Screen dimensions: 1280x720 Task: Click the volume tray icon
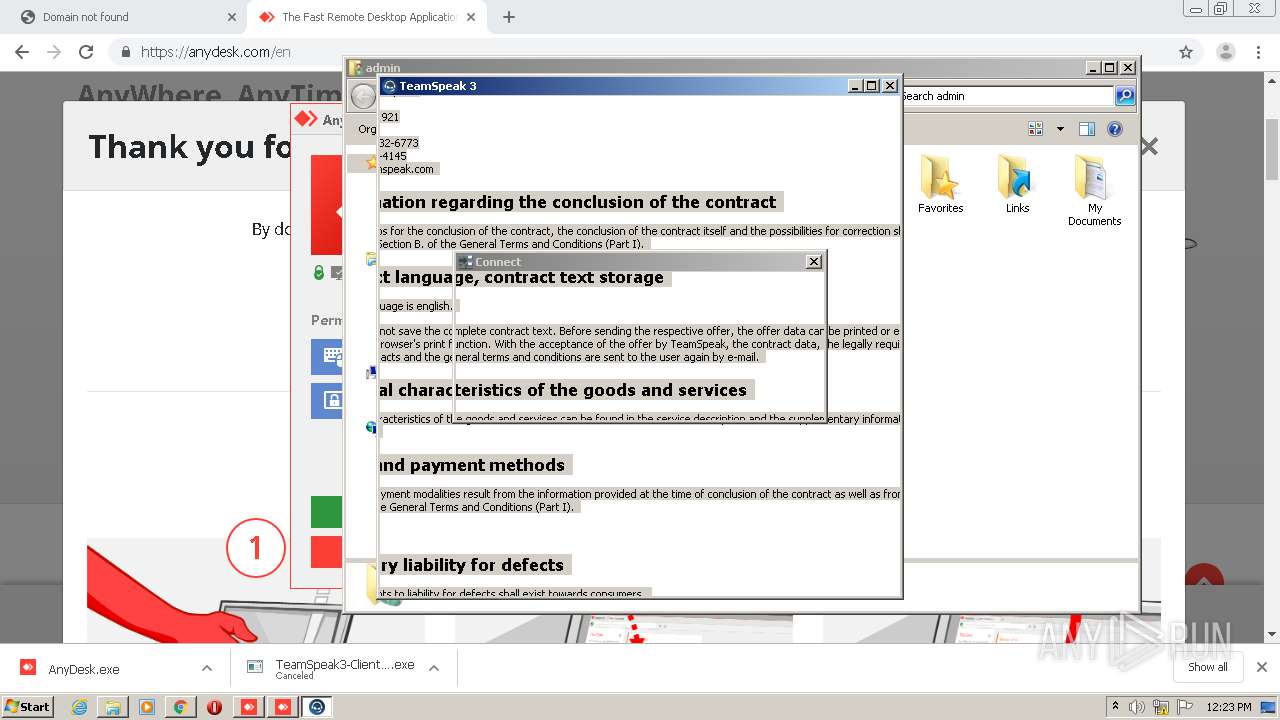1137,707
